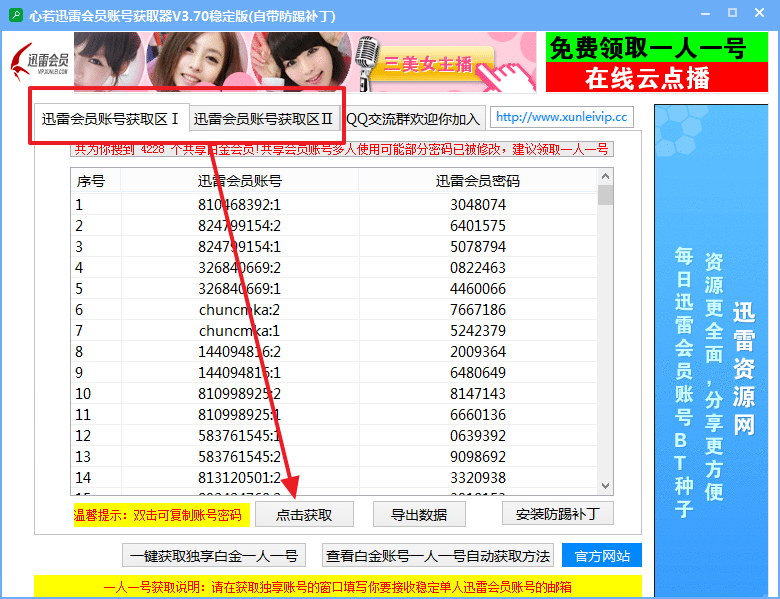Open the 三美女主播 banner ad
The width and height of the screenshot is (780, 599).
[305, 62]
